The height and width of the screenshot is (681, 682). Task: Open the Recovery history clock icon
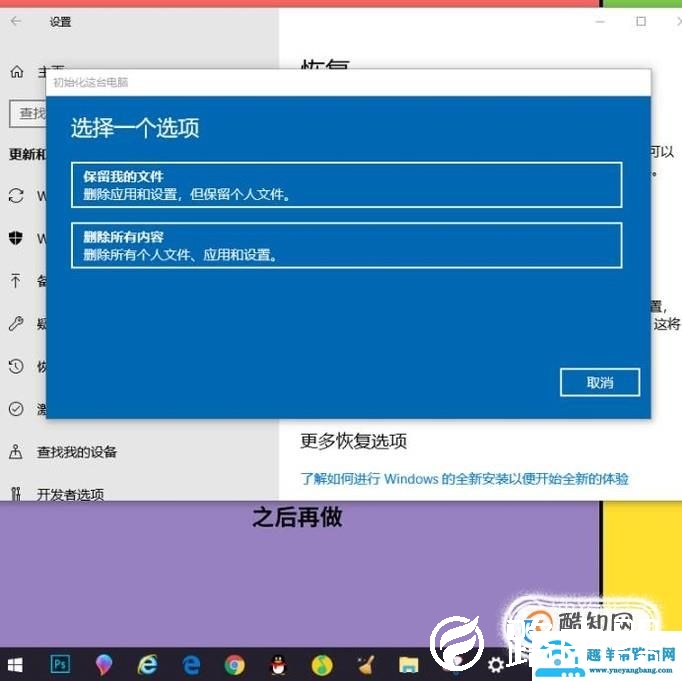(x=16, y=366)
